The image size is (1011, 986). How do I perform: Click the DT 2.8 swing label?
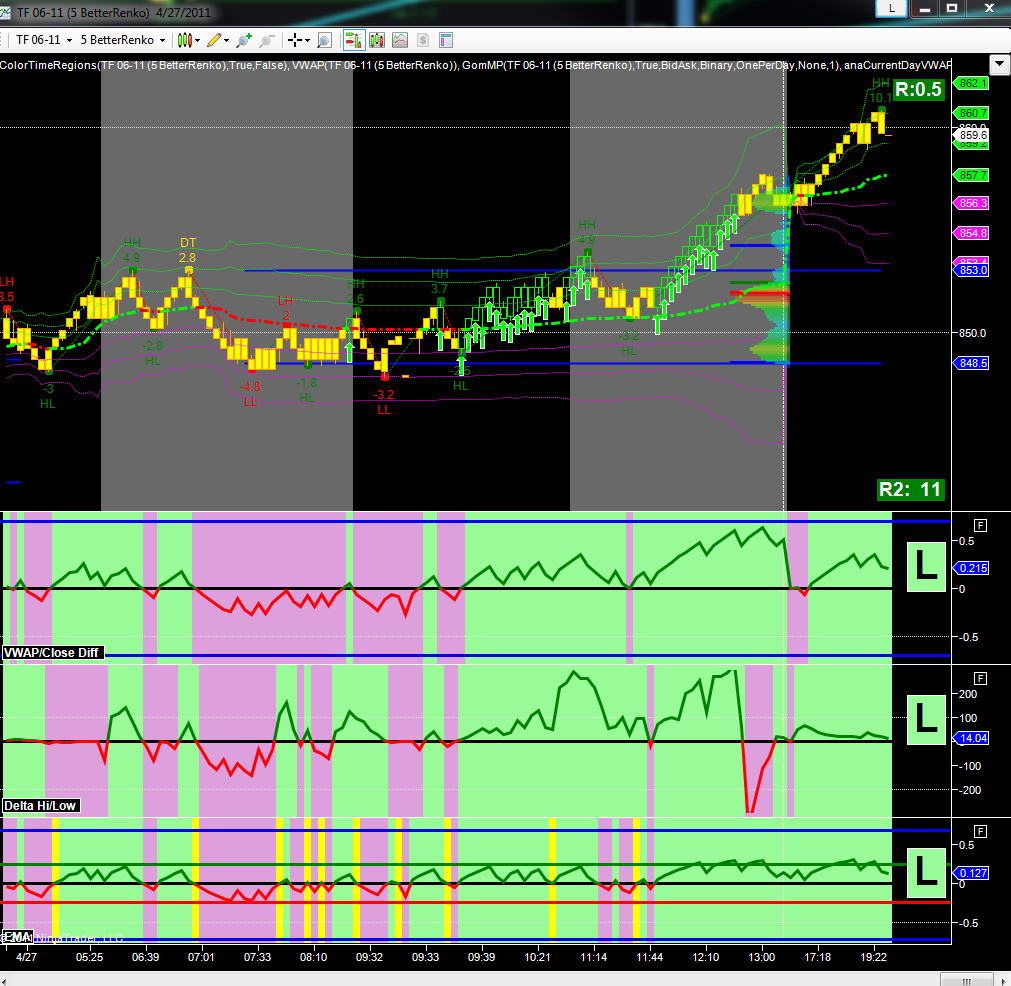click(x=188, y=250)
